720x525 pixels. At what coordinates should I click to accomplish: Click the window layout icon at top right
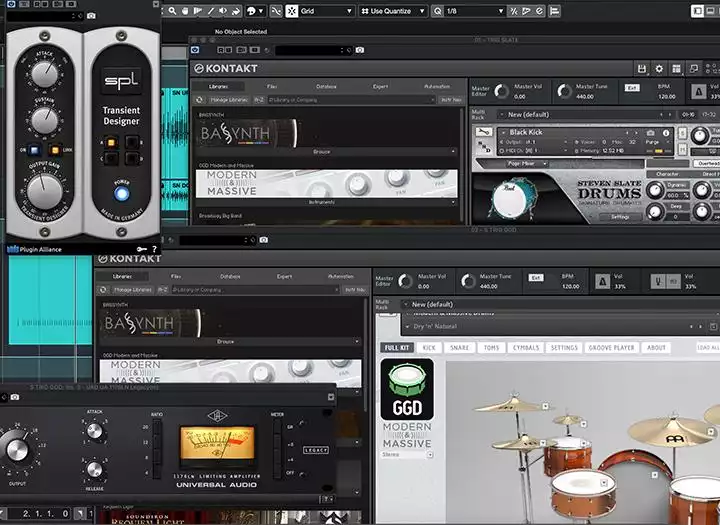click(697, 11)
